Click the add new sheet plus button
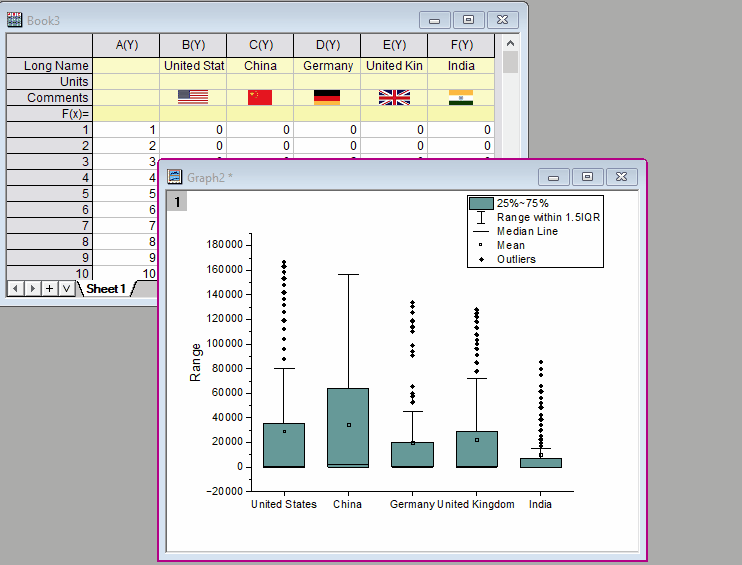The height and width of the screenshot is (565, 742). (49, 288)
